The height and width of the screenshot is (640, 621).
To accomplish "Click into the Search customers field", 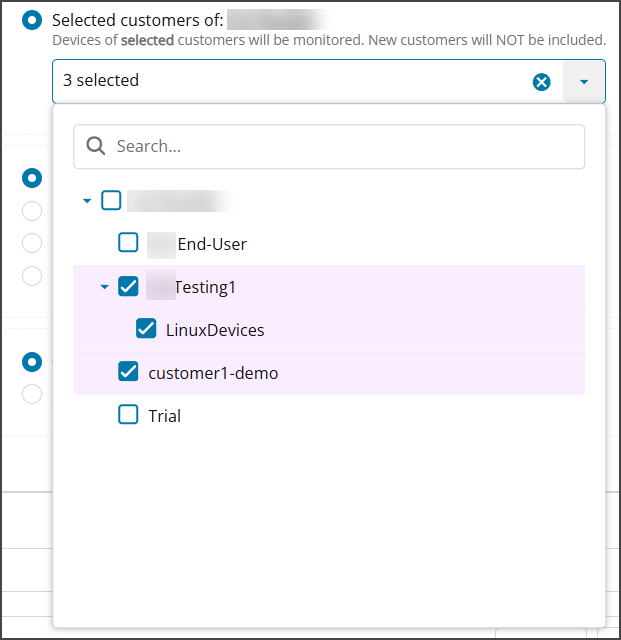I will tap(340, 146).
